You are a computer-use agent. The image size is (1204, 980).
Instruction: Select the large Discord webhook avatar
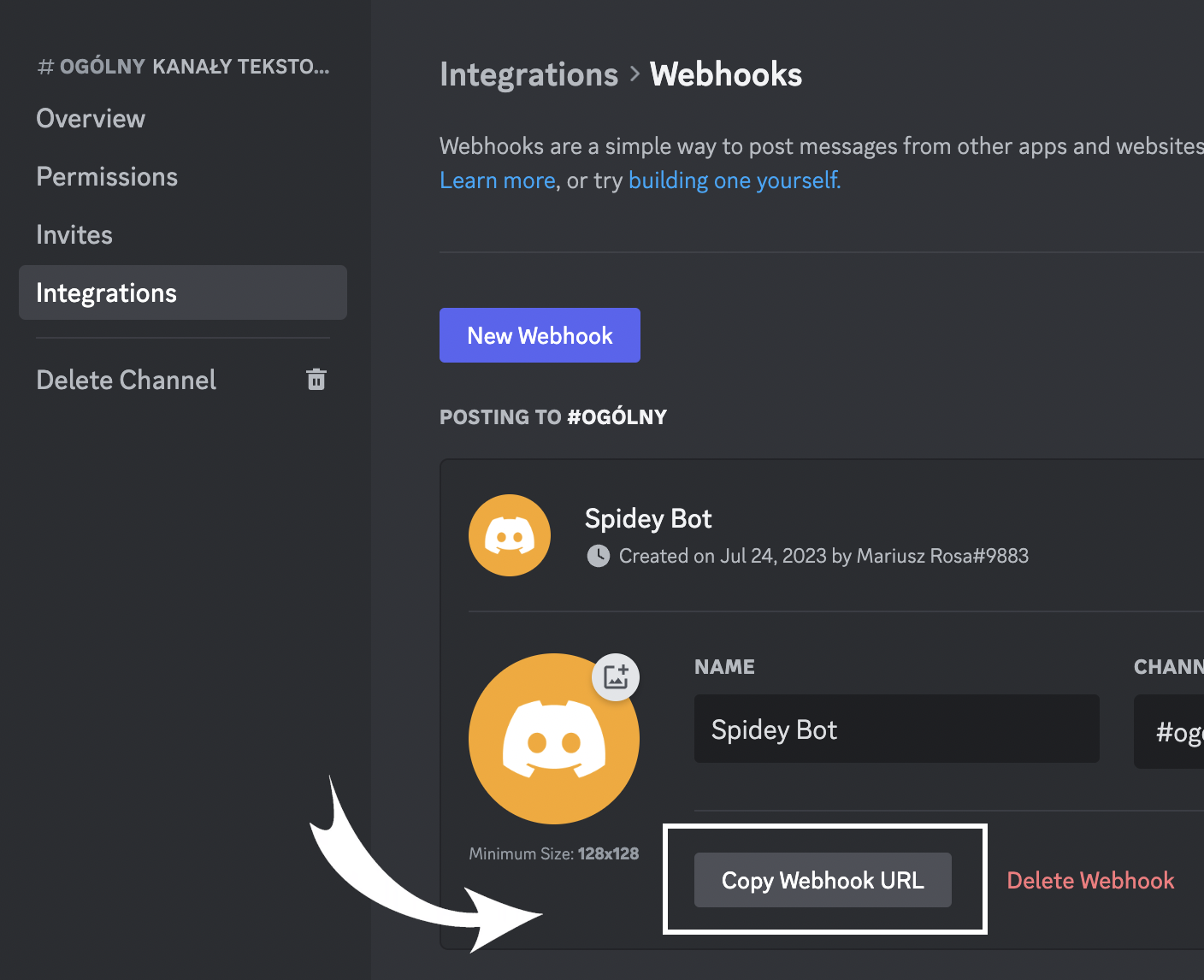pos(554,739)
